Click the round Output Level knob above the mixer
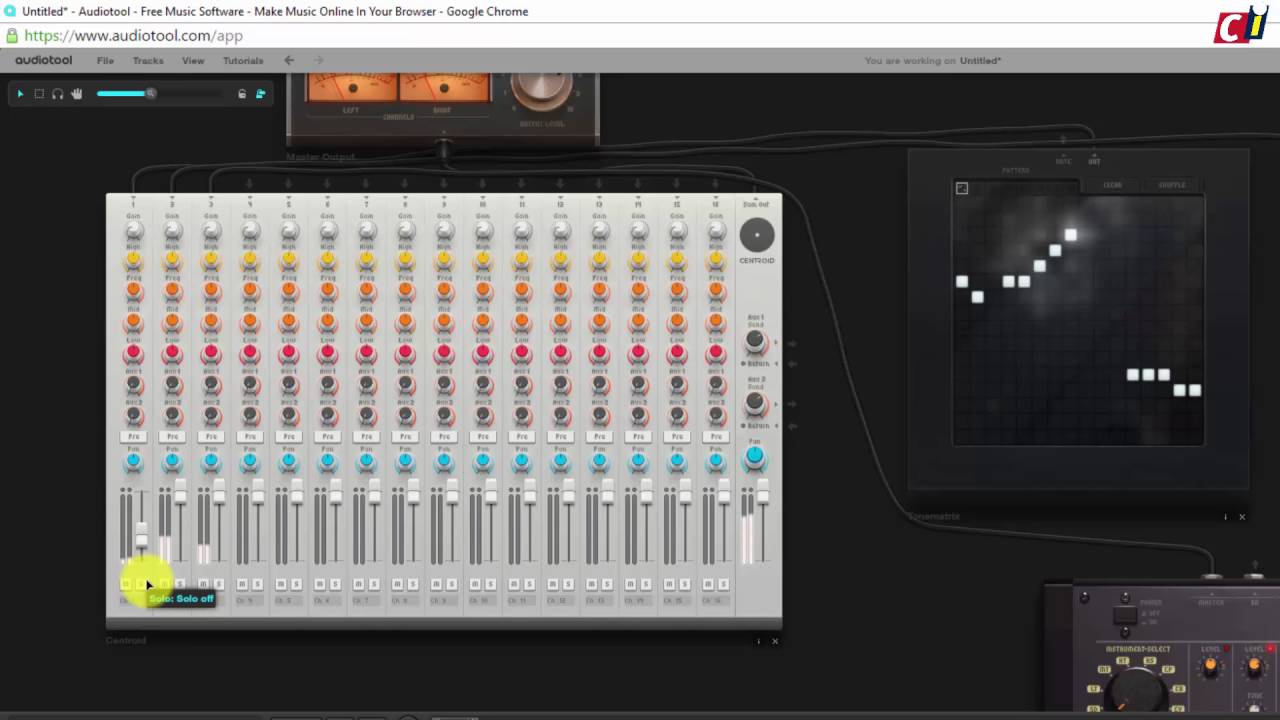 (x=542, y=90)
